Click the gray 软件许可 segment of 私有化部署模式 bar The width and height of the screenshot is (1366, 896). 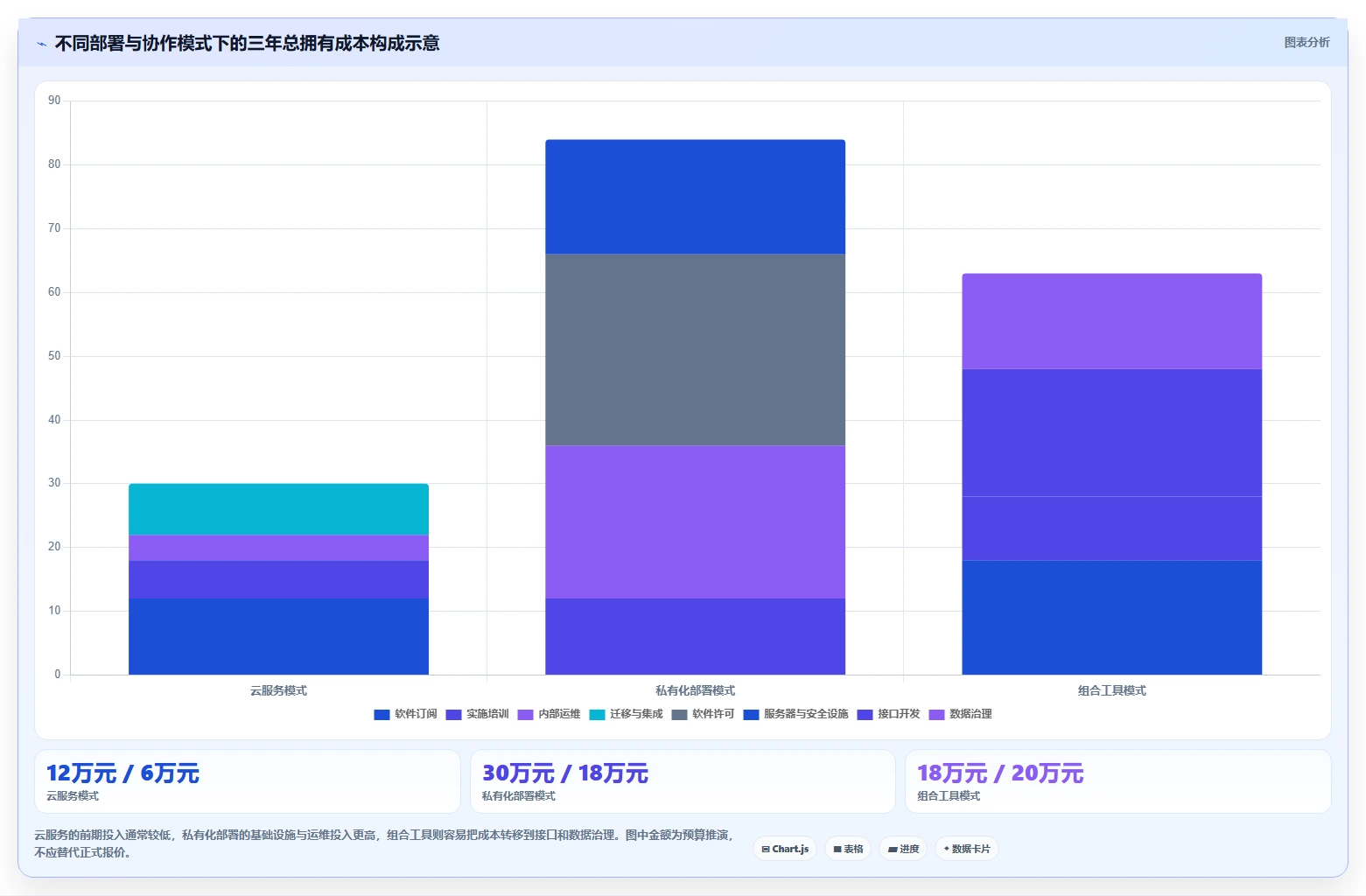click(695, 350)
